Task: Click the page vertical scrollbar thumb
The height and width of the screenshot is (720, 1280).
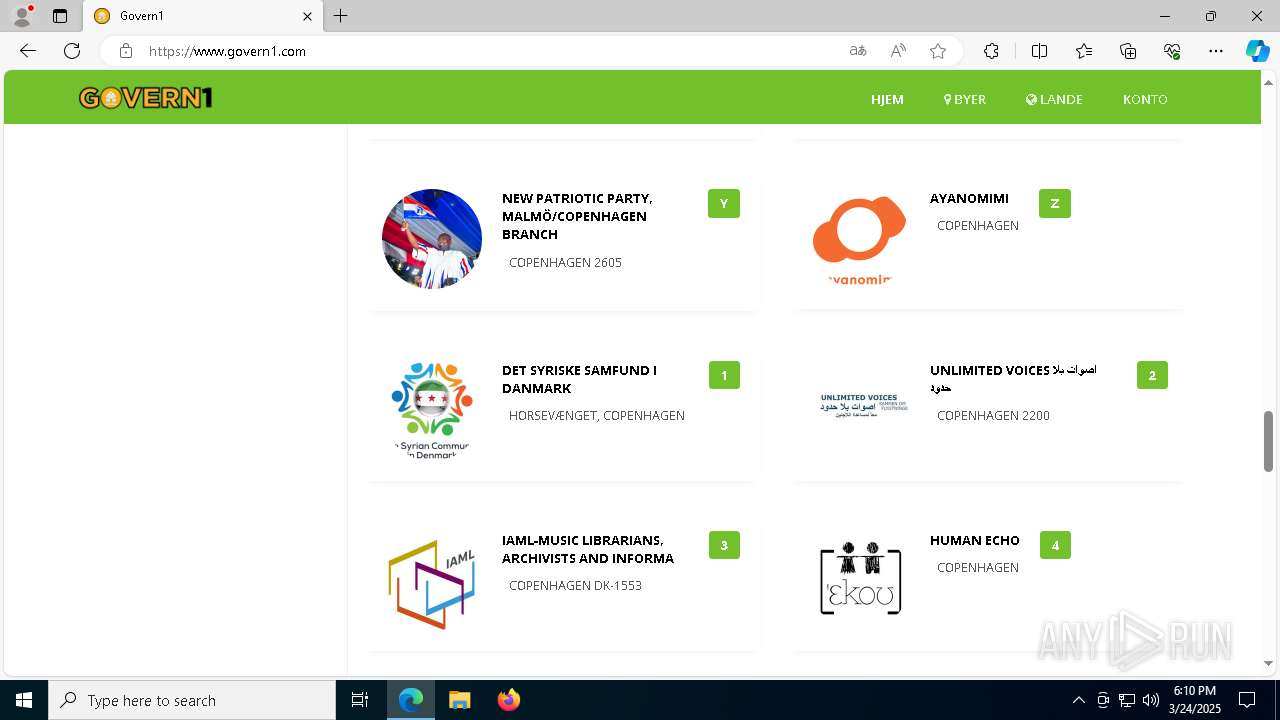Action: 1269,441
